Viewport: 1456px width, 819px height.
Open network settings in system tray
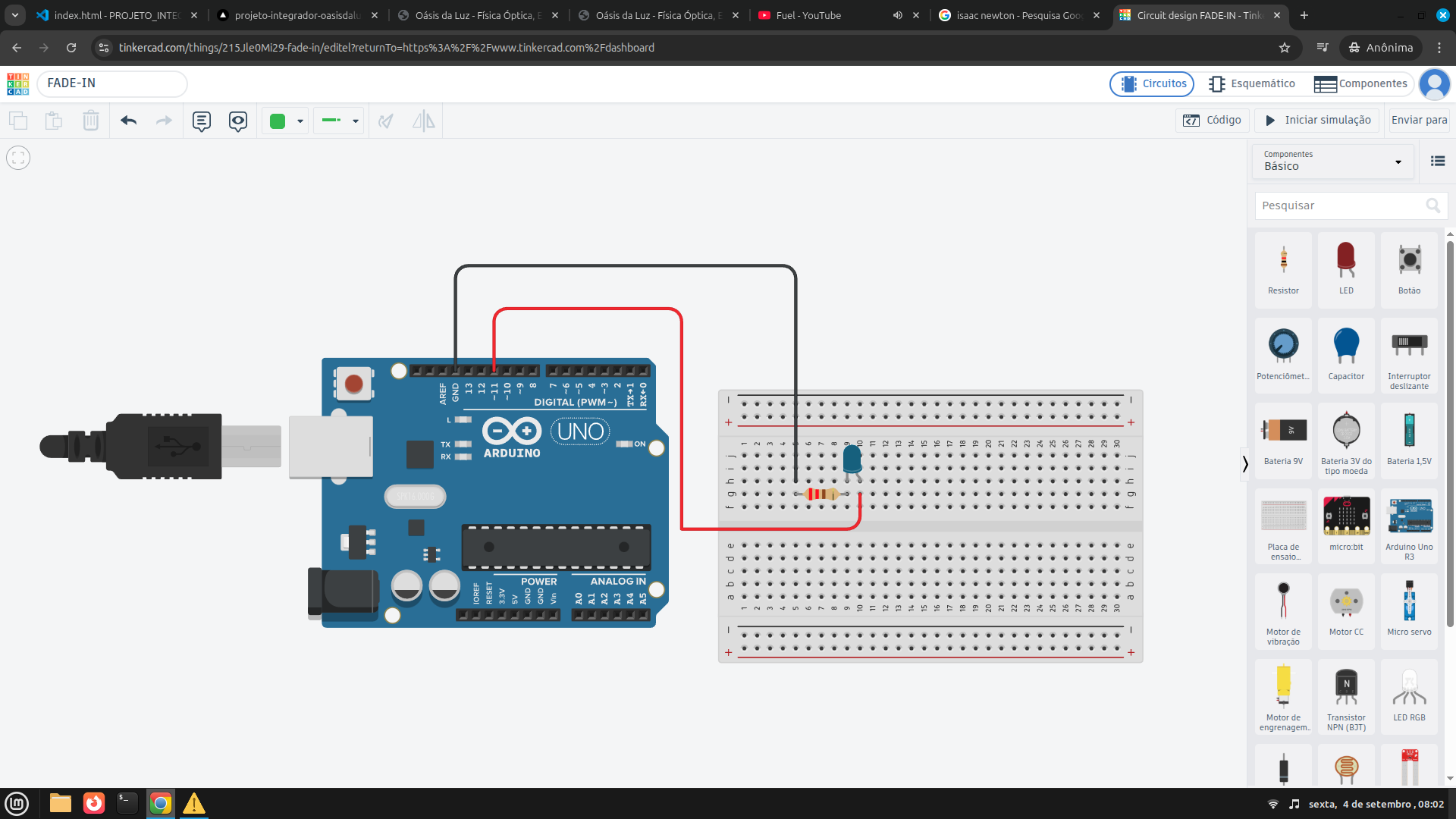1273,804
